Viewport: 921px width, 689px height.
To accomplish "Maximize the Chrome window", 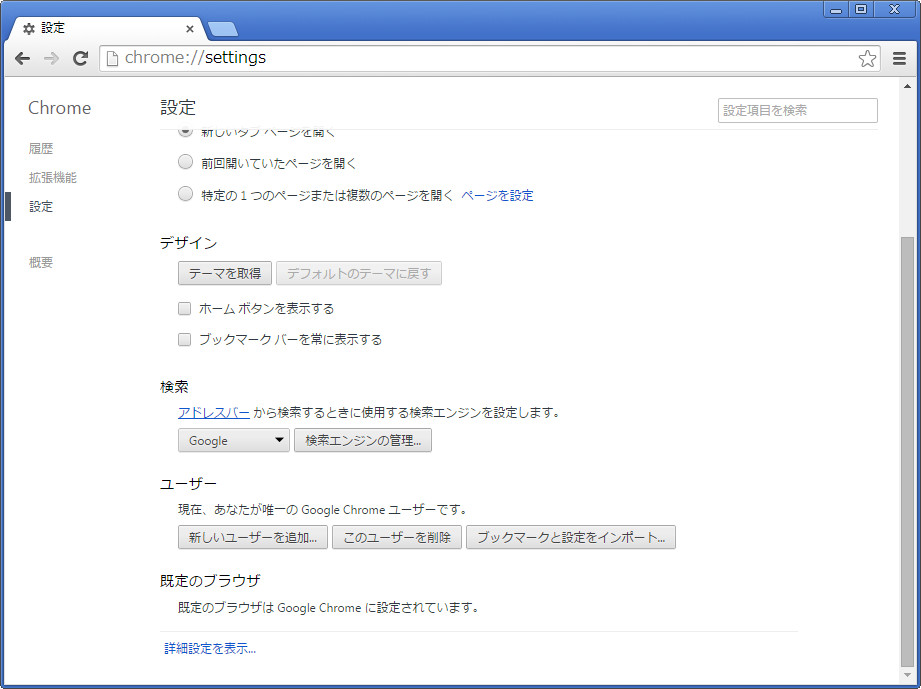I will pos(861,9).
